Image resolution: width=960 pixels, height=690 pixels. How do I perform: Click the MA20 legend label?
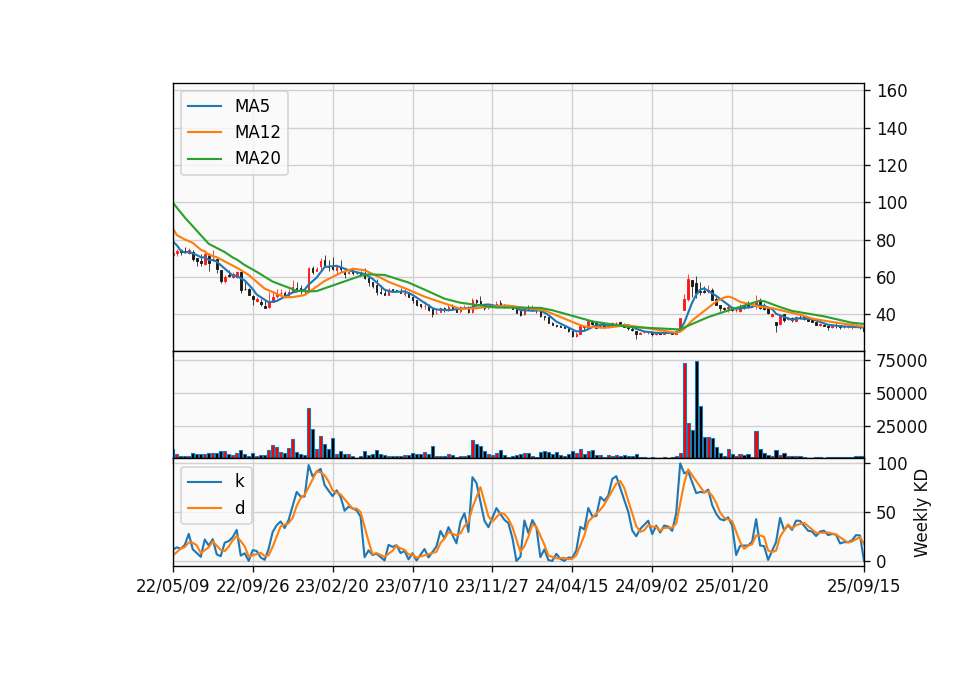tap(257, 158)
